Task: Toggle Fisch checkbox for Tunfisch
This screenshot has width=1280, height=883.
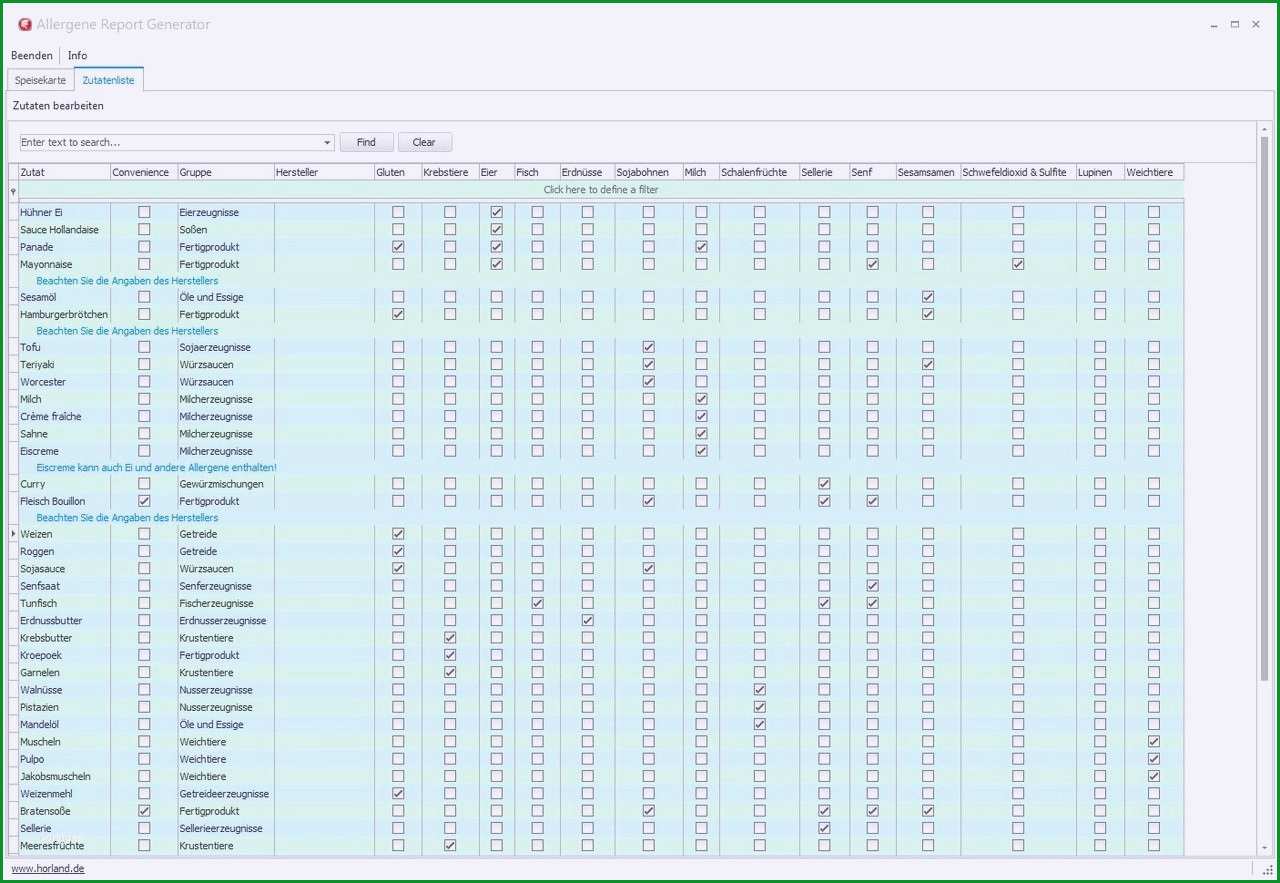Action: click(x=537, y=603)
